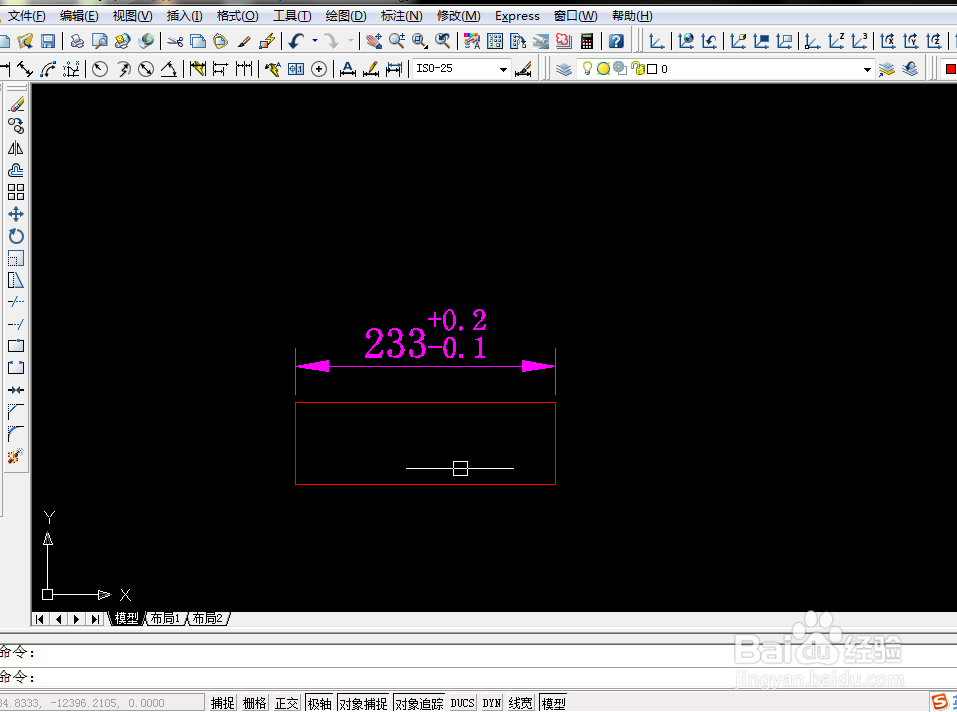Paste from clipboard icon
Viewport: 957px width, 712px height.
pyautogui.click(x=220, y=41)
